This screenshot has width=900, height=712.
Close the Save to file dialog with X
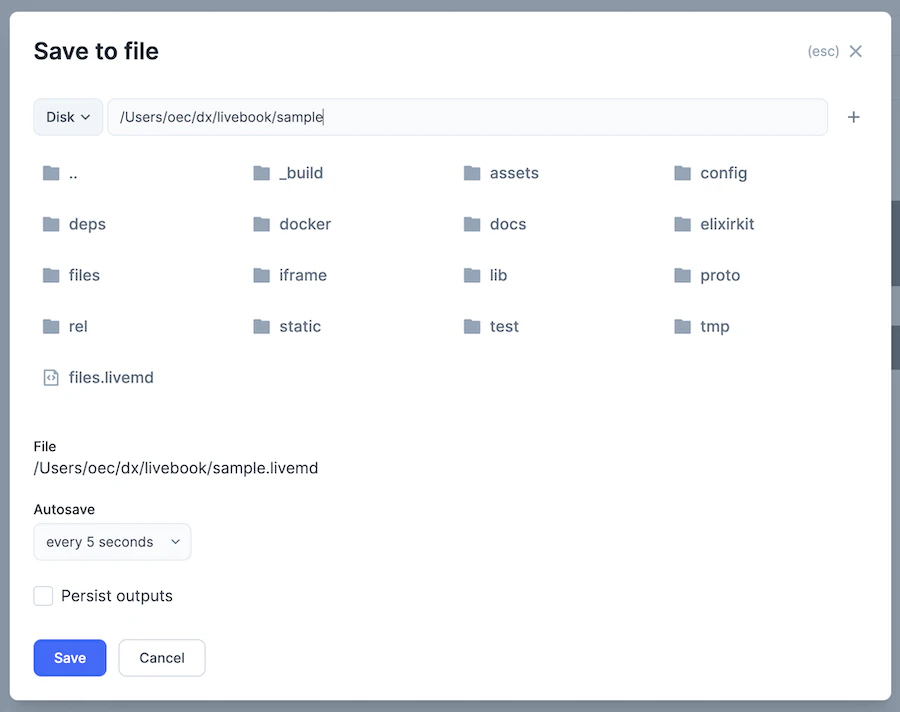855,51
